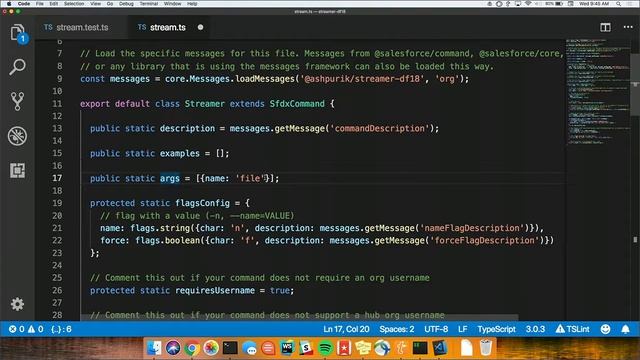Open the Debug view in activity bar
640x360 pixels.
pyautogui.click(x=18, y=136)
